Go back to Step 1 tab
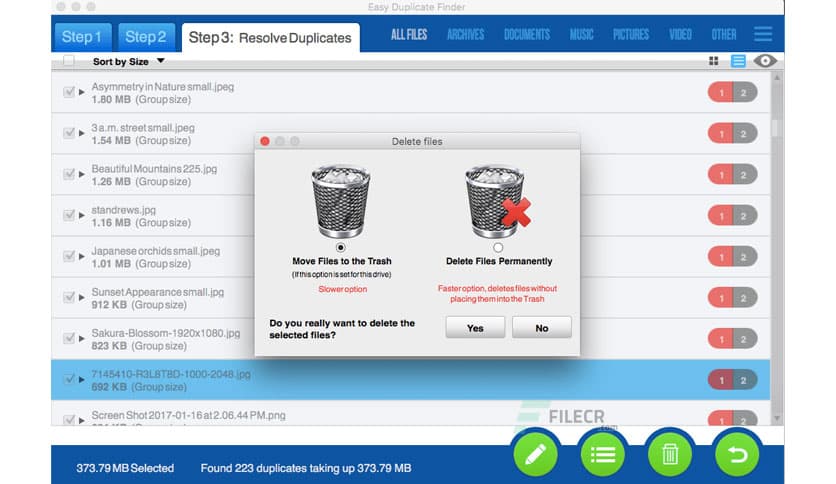This screenshot has width=836, height=484. coord(82,37)
